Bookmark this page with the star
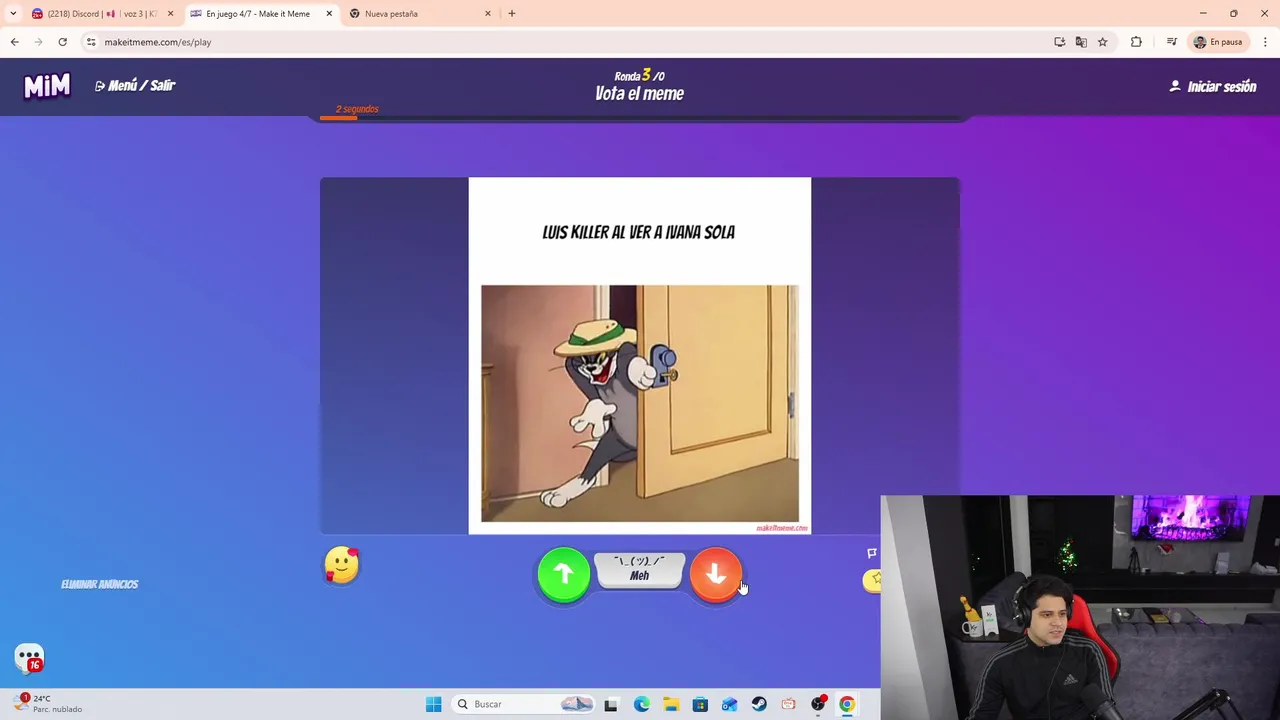Screen dimensions: 1280x720 (x=1103, y=42)
